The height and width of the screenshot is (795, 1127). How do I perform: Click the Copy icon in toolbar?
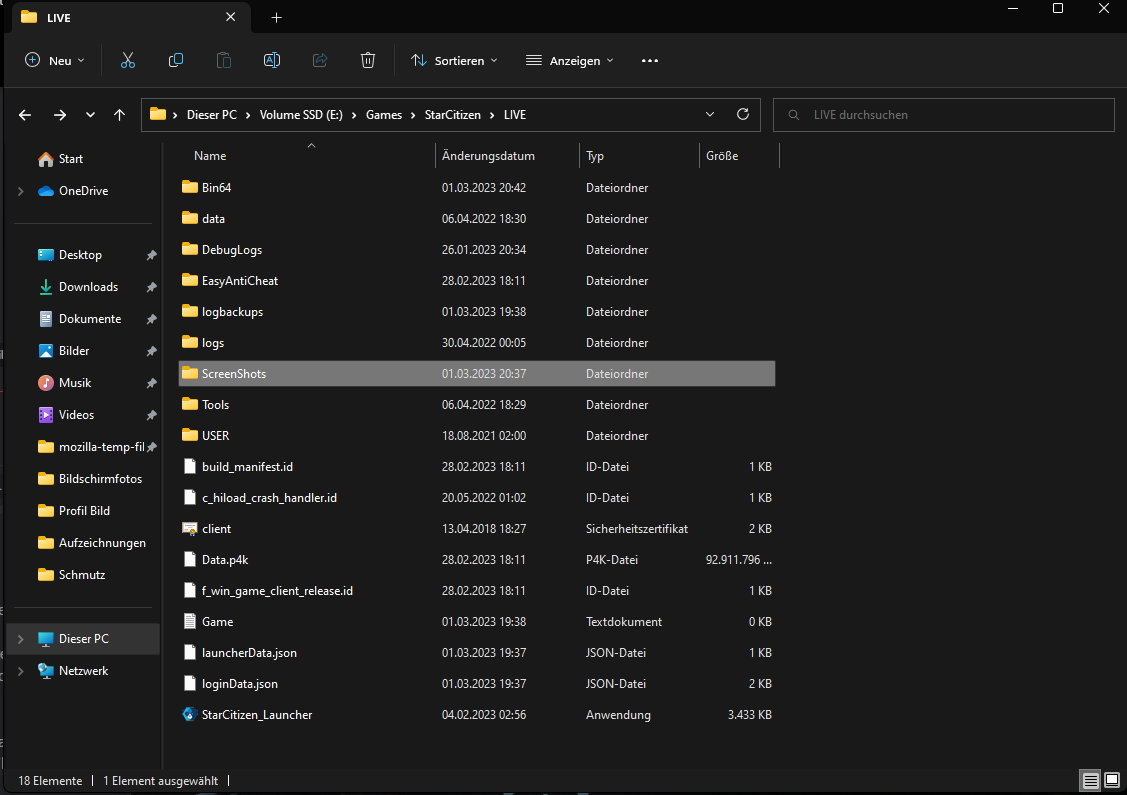(x=175, y=60)
